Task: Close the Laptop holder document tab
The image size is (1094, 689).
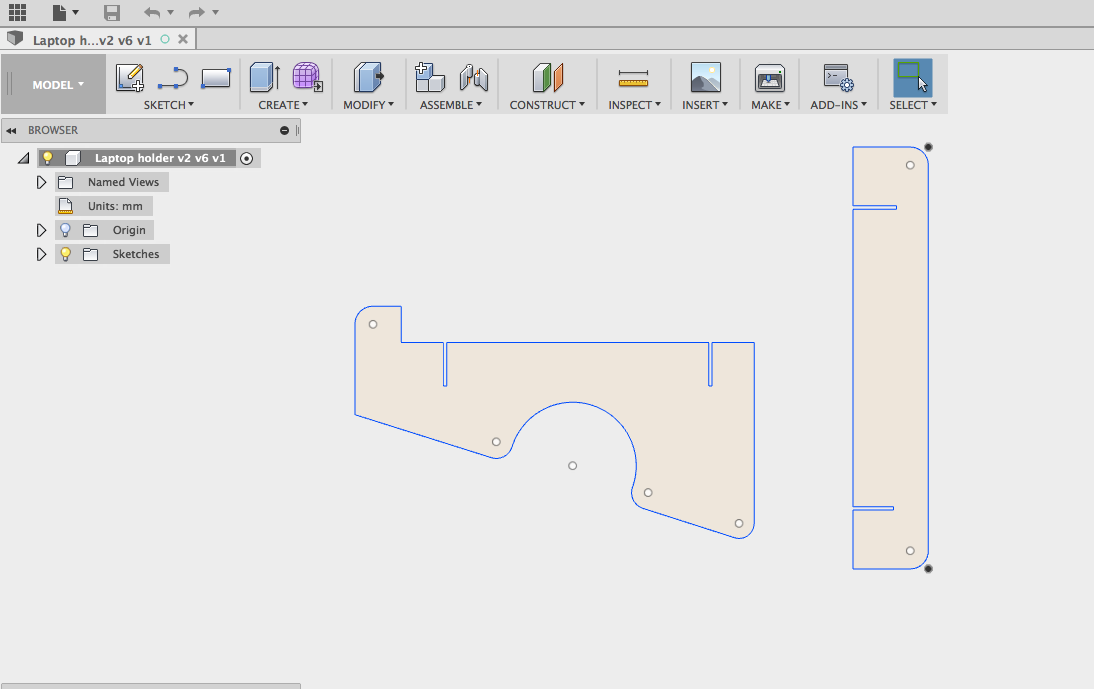Action: pyautogui.click(x=183, y=39)
